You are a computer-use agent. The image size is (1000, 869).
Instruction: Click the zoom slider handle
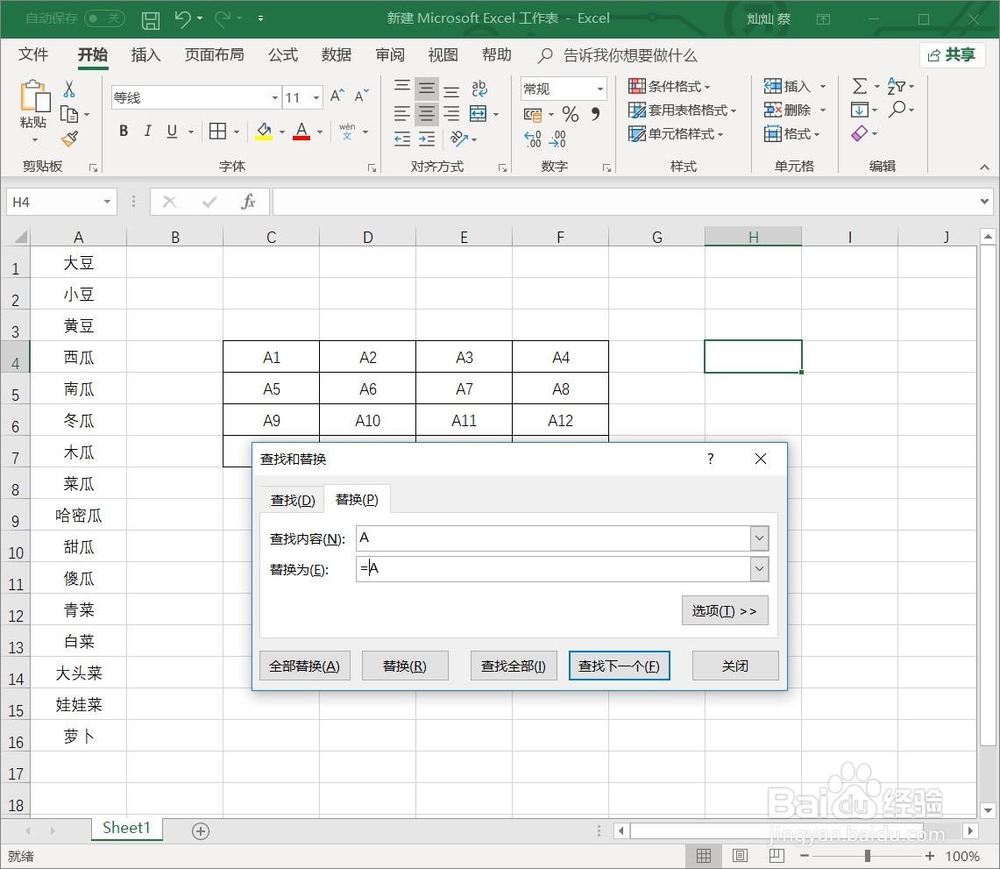(x=867, y=856)
